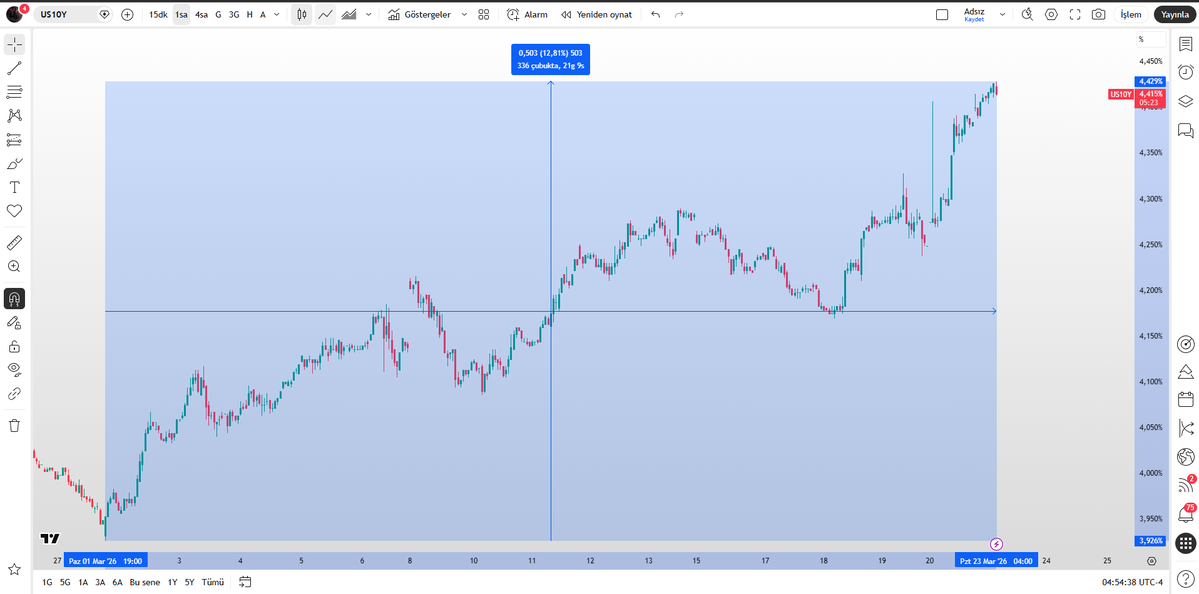Viewport: 1199px width, 594px height.
Task: Toggle stay in drawing mode
Action: [x=15, y=323]
